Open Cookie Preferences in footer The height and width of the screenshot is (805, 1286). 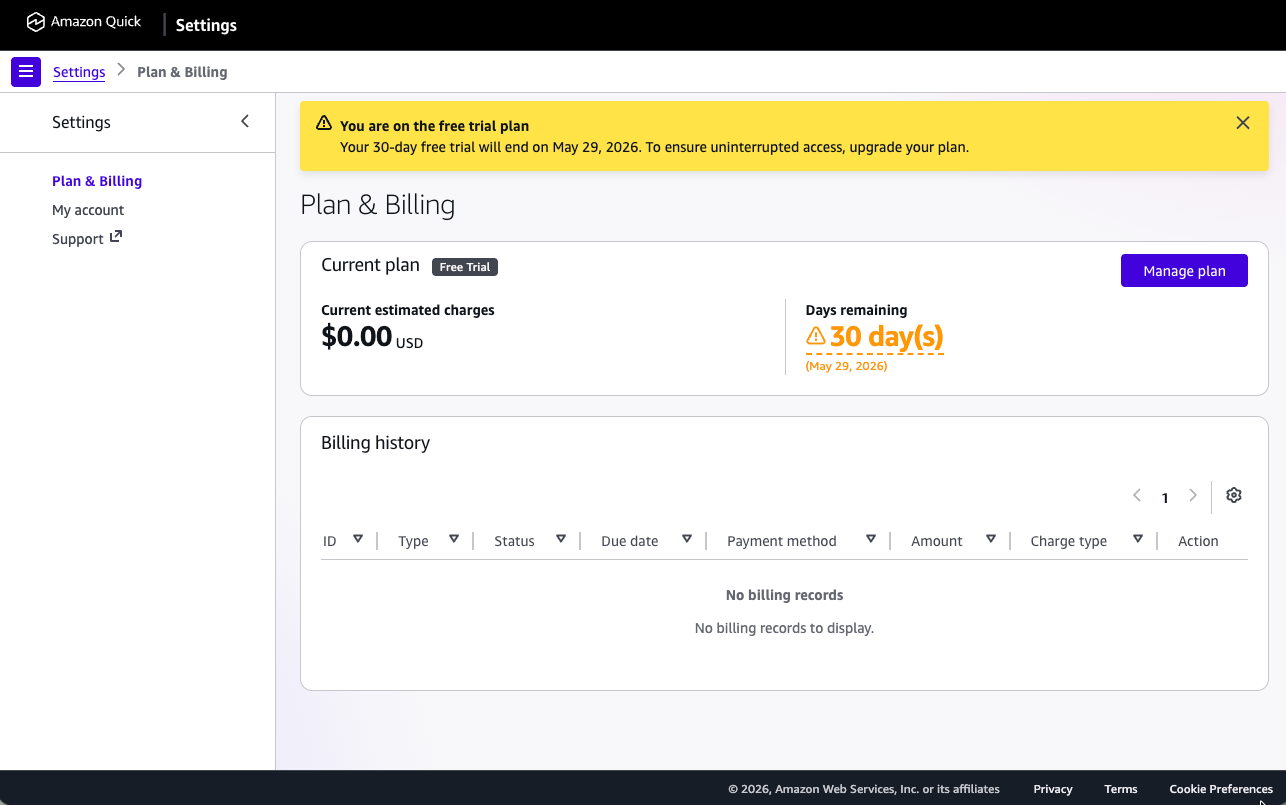click(x=1220, y=789)
